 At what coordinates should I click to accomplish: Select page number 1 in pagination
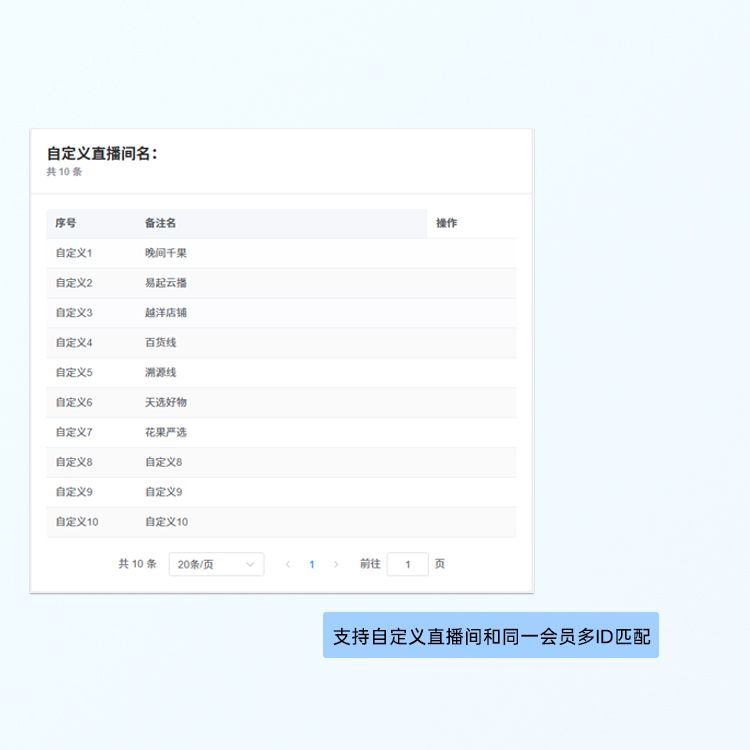[x=312, y=564]
